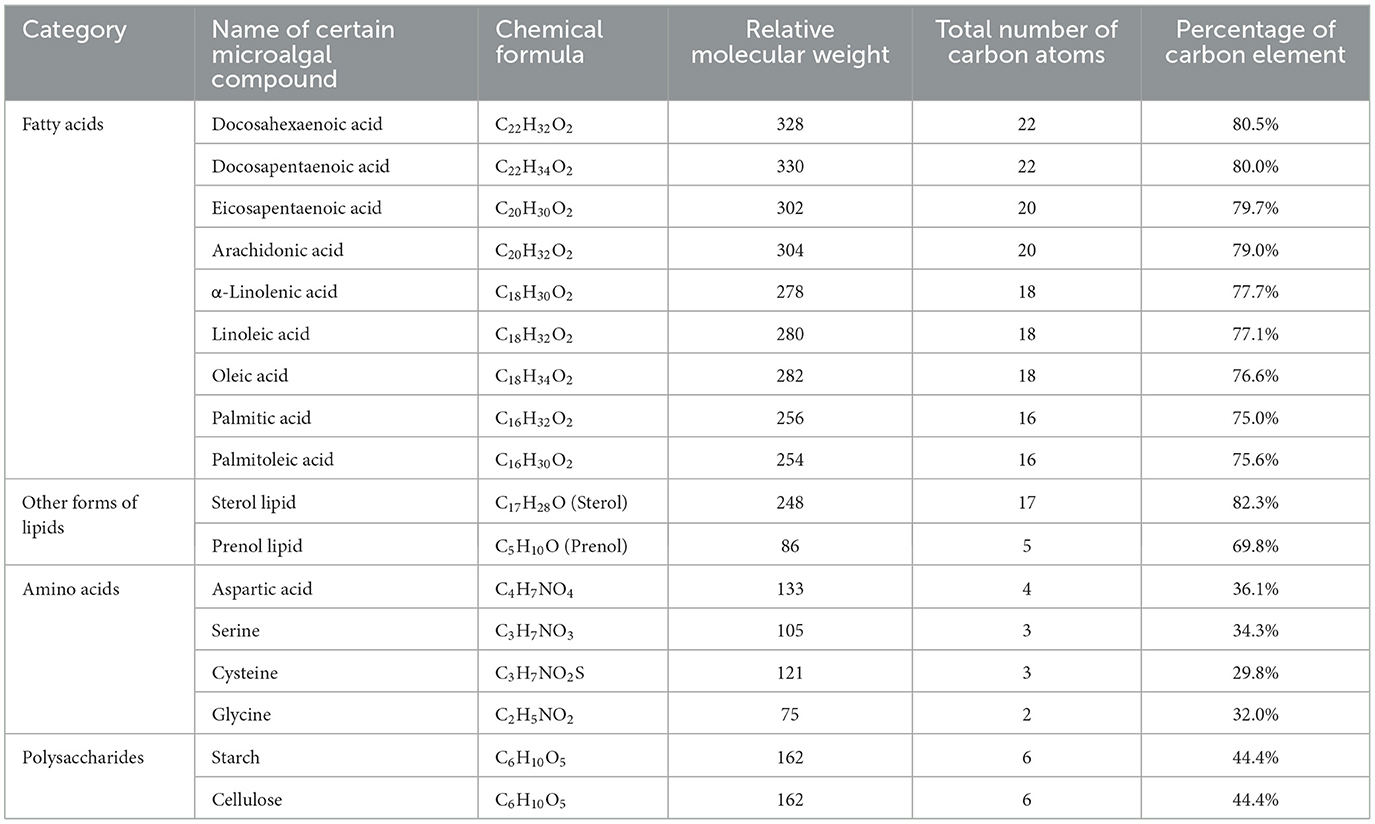1375x824 pixels.
Task: Click the Palmitoleic acid cell
Action: coord(273,460)
